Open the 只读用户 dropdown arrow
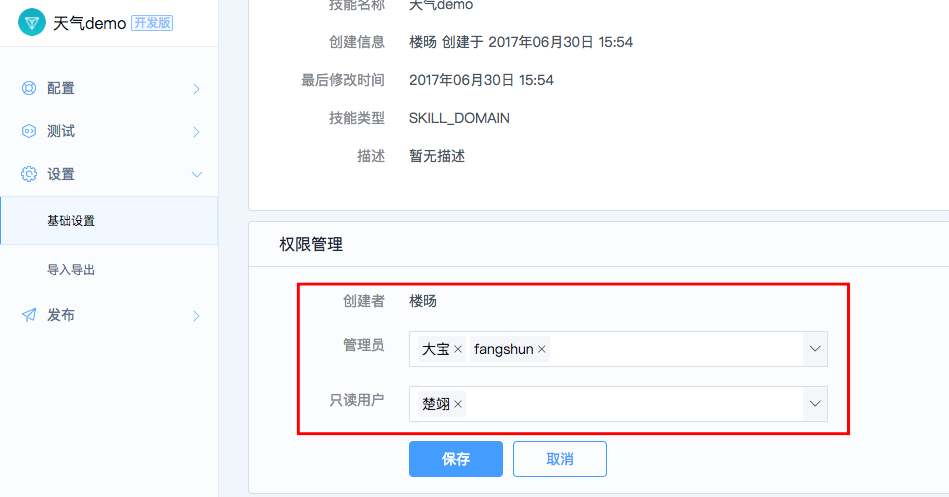This screenshot has width=949, height=497. [815, 404]
